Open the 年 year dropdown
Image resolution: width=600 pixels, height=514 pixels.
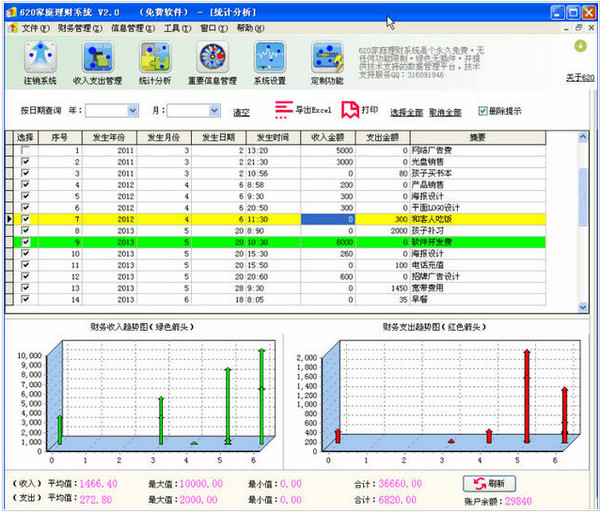(x=132, y=111)
